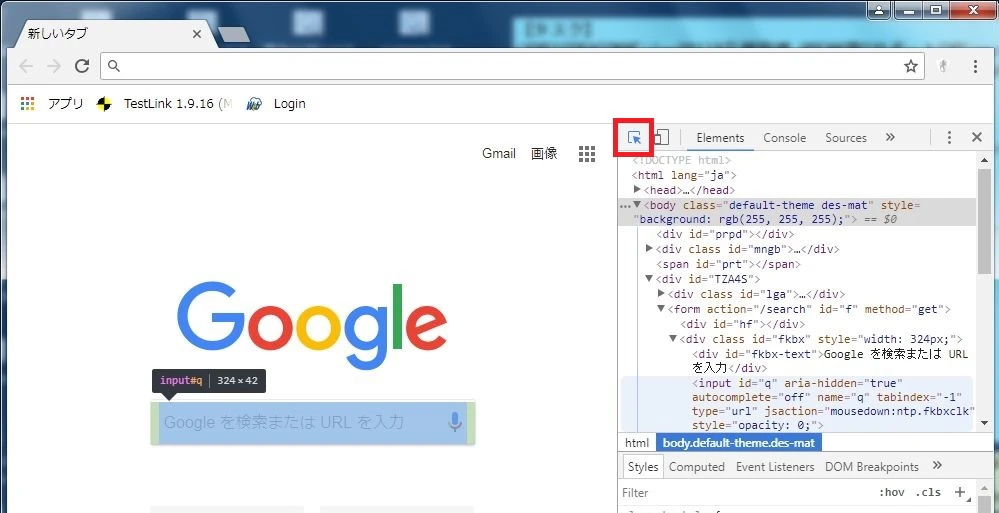The height and width of the screenshot is (513, 999).
Task: Click the Chrome forward navigation arrow
Action: pos(54,66)
